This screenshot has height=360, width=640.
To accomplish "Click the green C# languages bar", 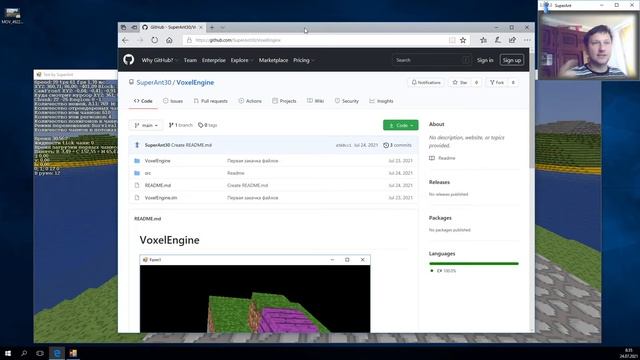I will [x=473, y=264].
